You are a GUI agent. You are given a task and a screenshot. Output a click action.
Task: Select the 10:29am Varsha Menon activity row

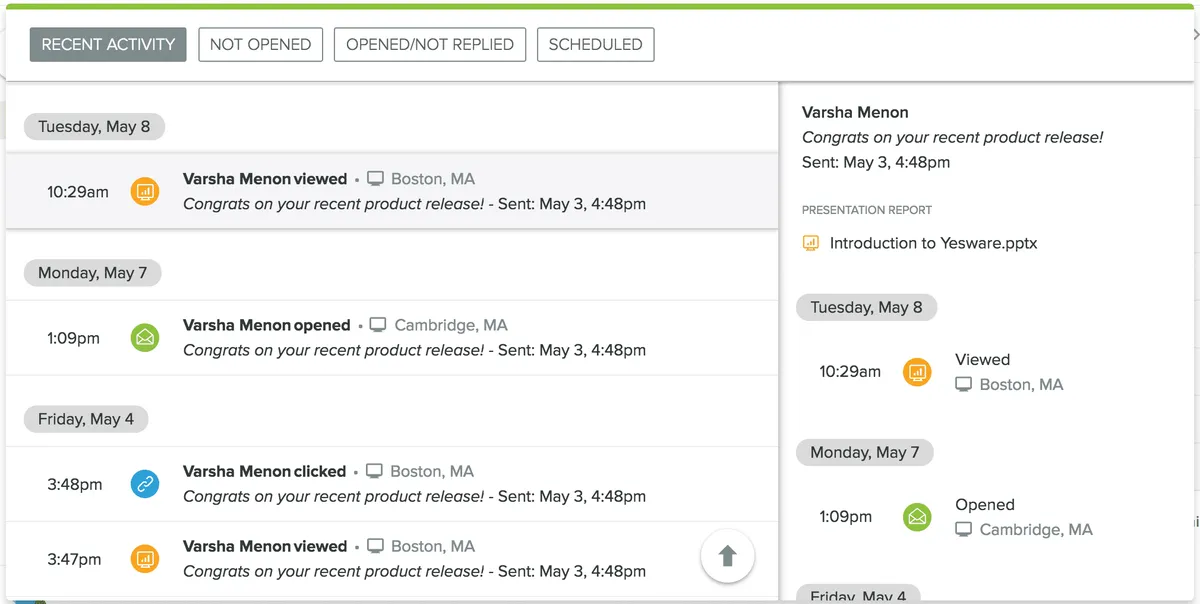tap(400, 190)
